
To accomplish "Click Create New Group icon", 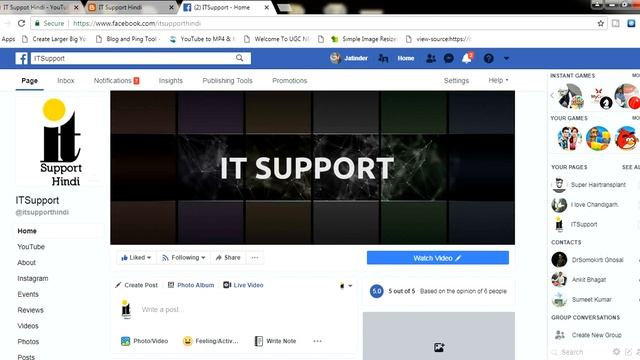I will [x=560, y=335].
